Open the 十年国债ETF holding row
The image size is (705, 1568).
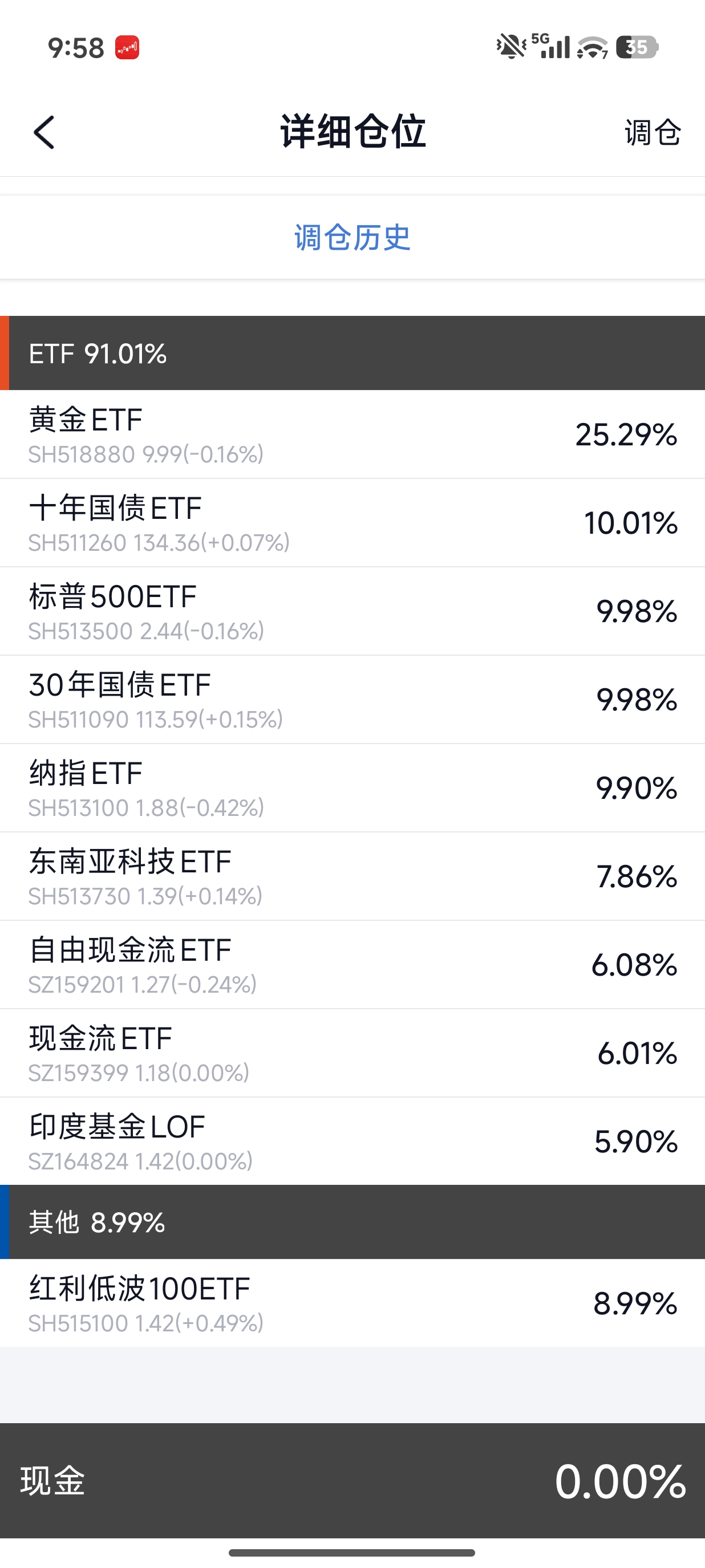tap(352, 523)
